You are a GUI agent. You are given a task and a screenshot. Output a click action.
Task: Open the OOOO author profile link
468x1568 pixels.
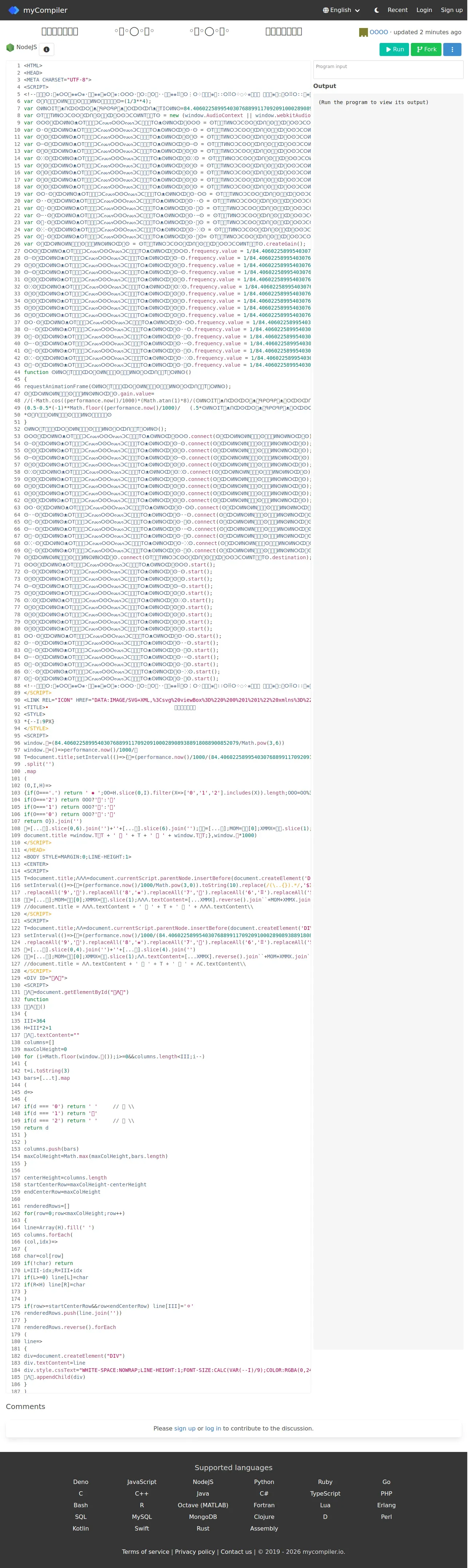coord(378,32)
